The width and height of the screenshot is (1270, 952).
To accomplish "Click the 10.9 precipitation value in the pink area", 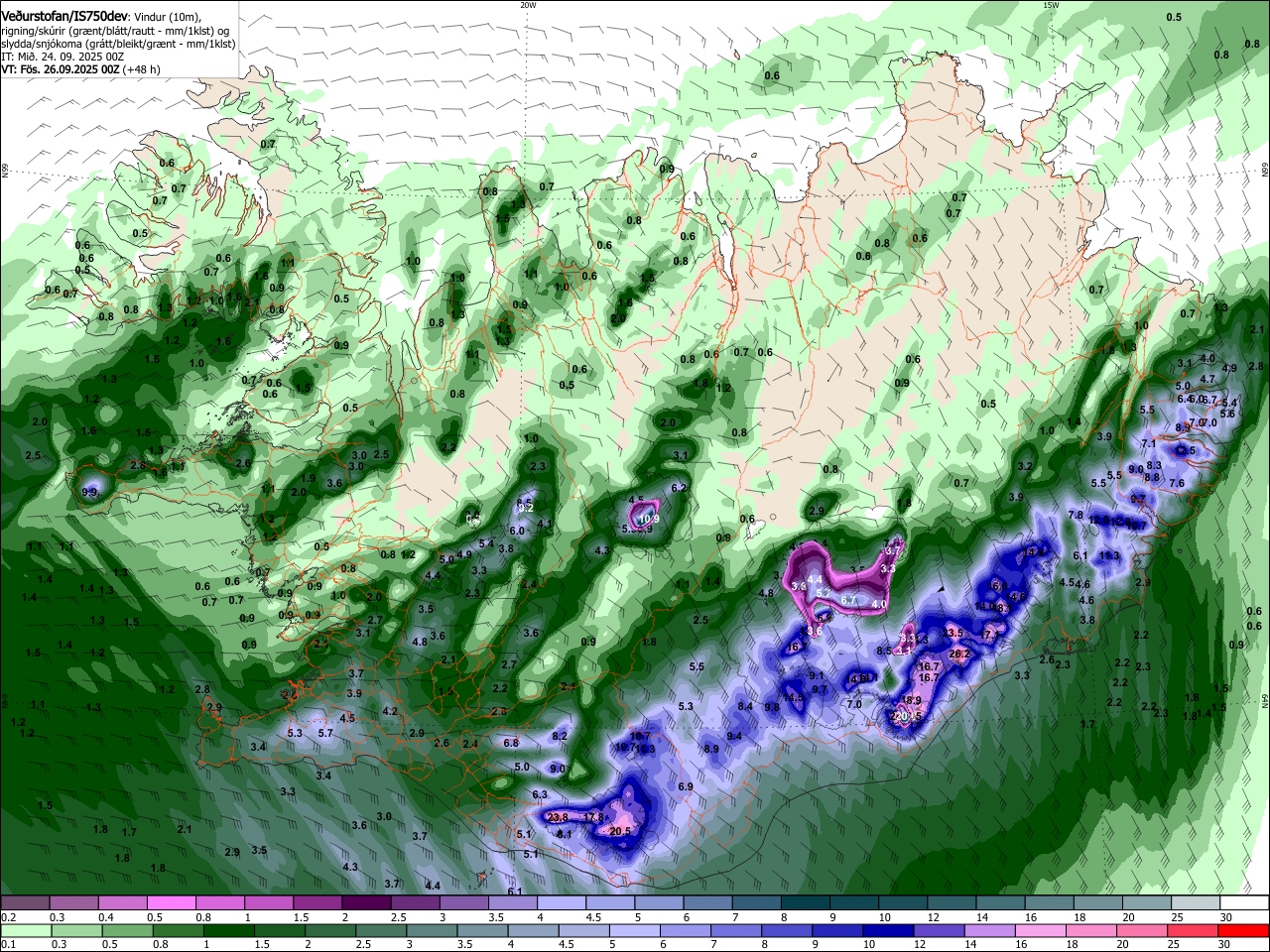I will (648, 519).
